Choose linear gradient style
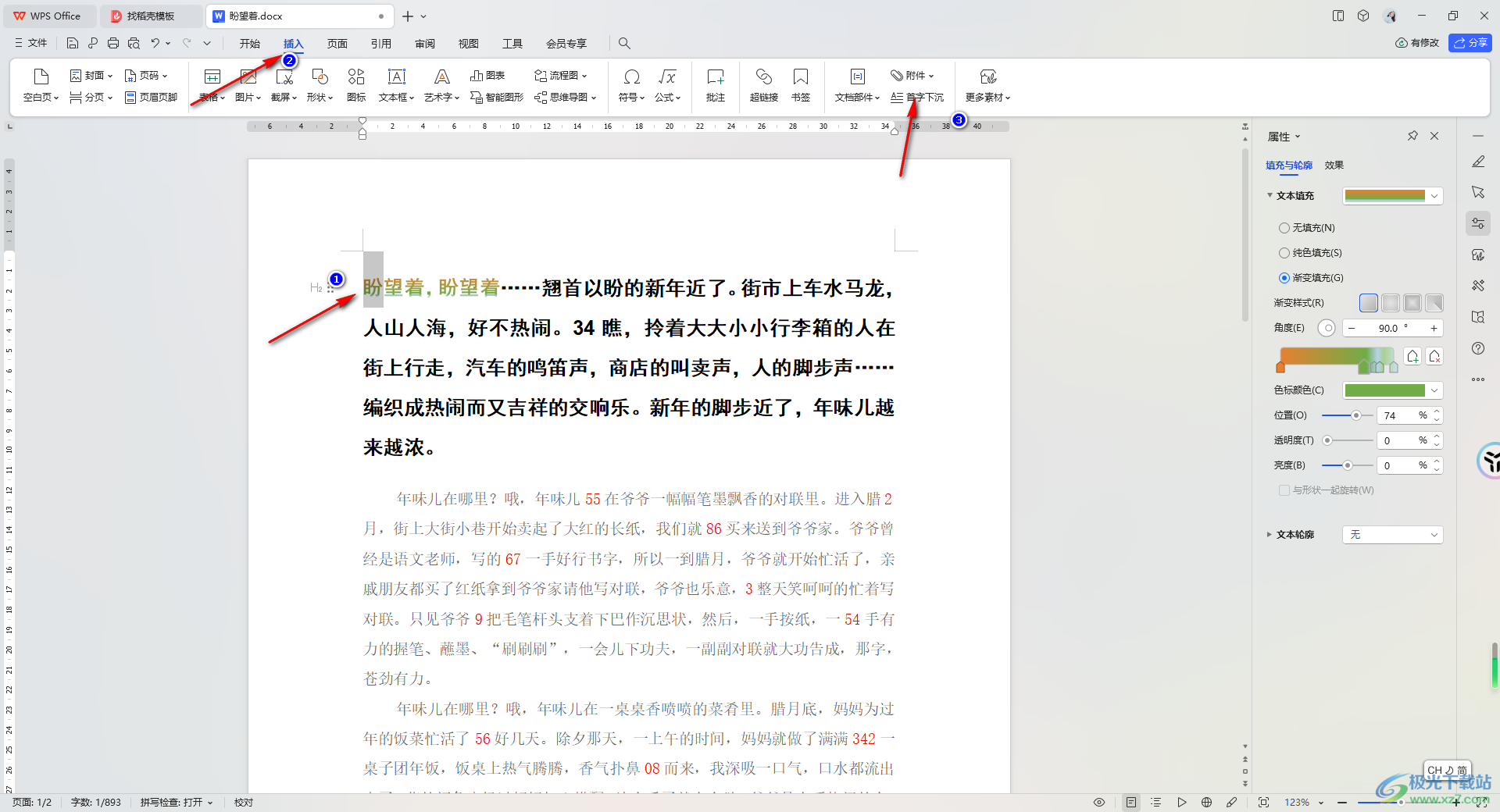The image size is (1500, 812). [1369, 303]
